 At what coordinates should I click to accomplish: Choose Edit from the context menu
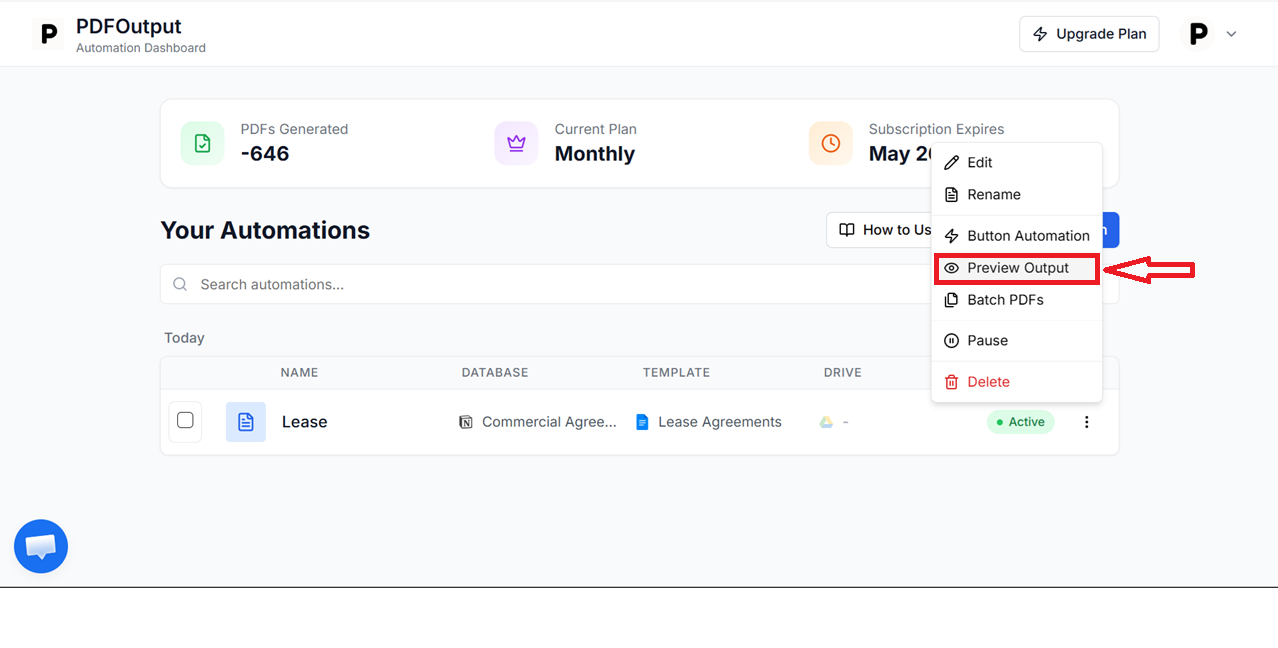(x=1016, y=162)
